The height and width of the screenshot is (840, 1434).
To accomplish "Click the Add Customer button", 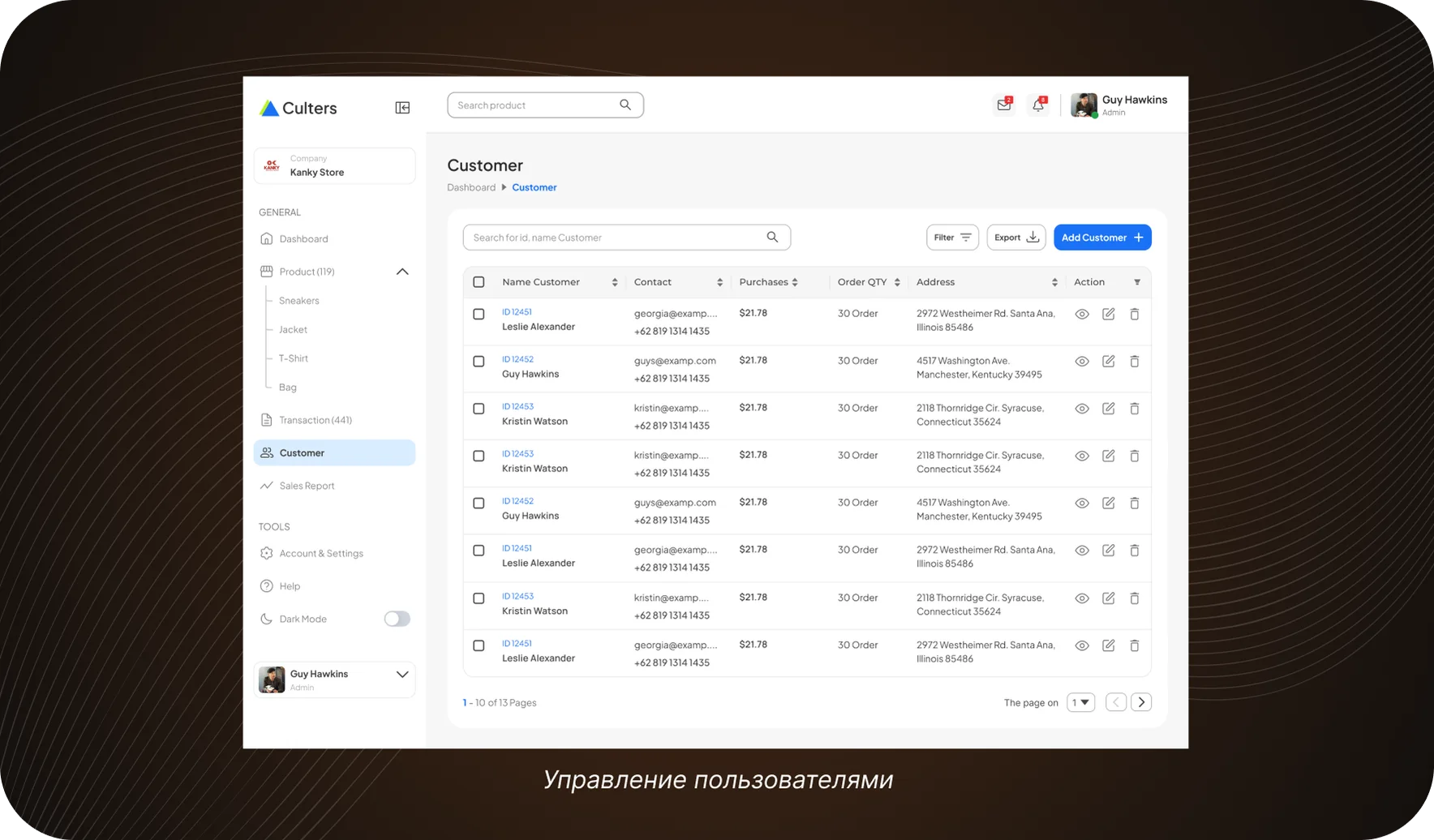I will point(1102,238).
